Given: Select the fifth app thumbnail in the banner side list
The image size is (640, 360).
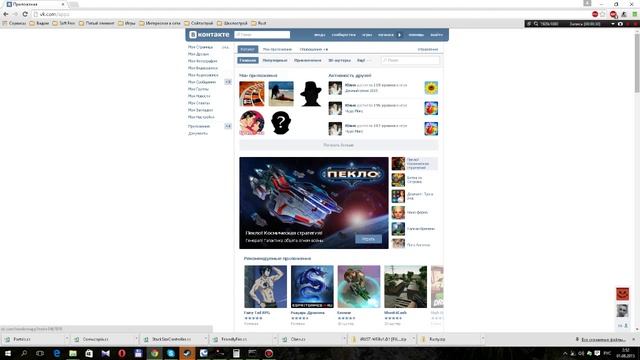Looking at the screenshot, I should click(x=398, y=229).
